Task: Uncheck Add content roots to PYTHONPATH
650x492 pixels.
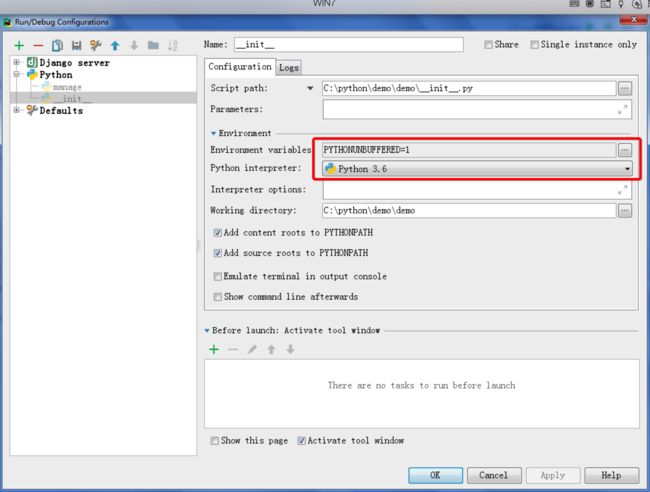Action: (217, 233)
